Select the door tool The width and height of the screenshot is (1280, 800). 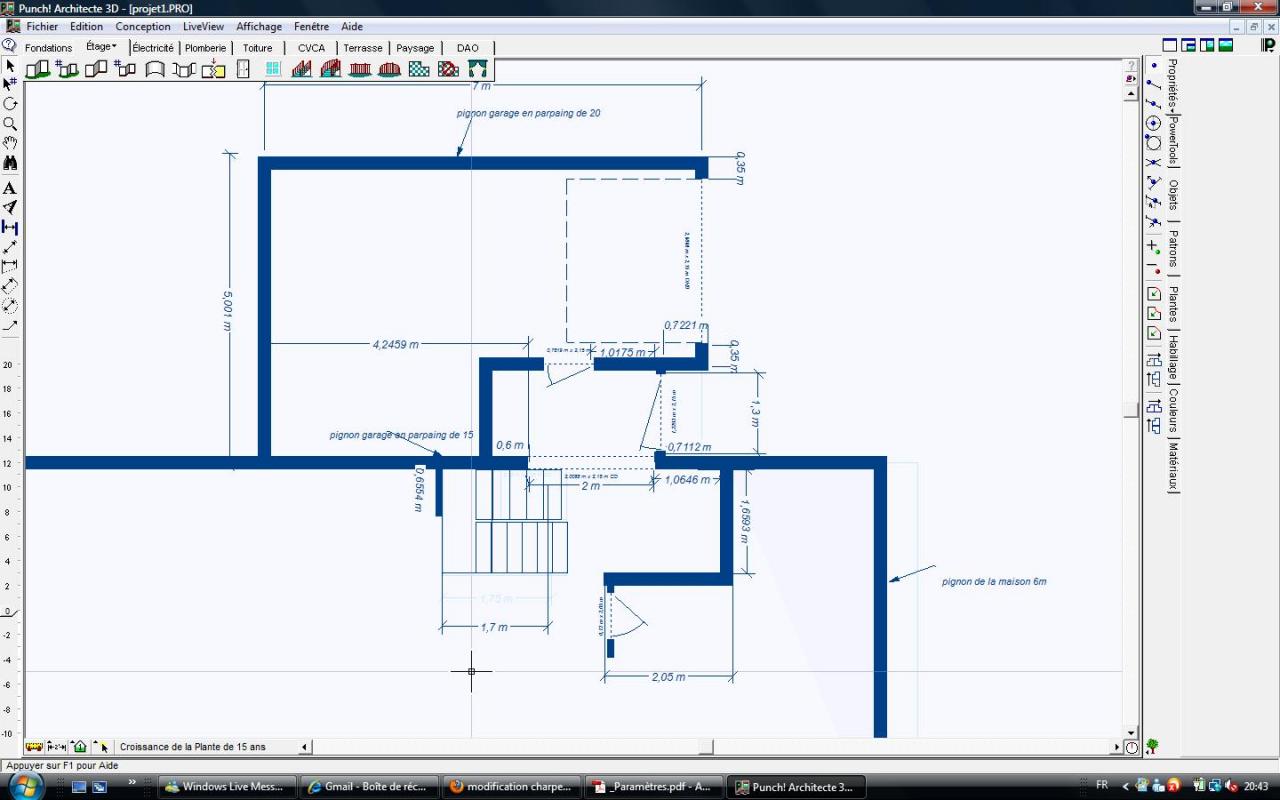coord(243,69)
